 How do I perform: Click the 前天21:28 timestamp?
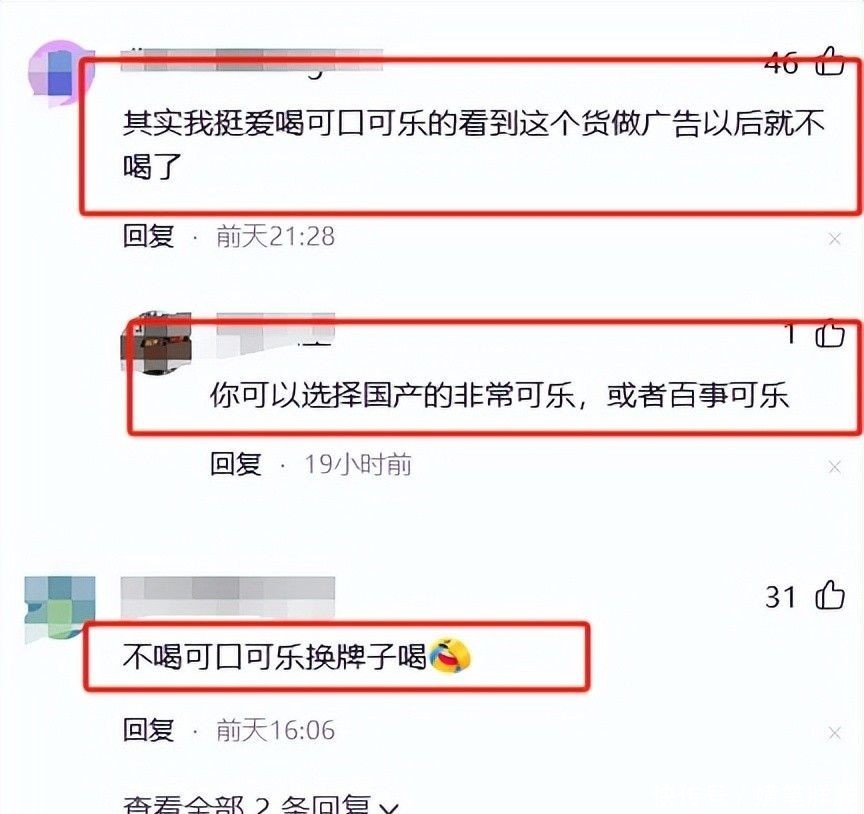point(276,236)
